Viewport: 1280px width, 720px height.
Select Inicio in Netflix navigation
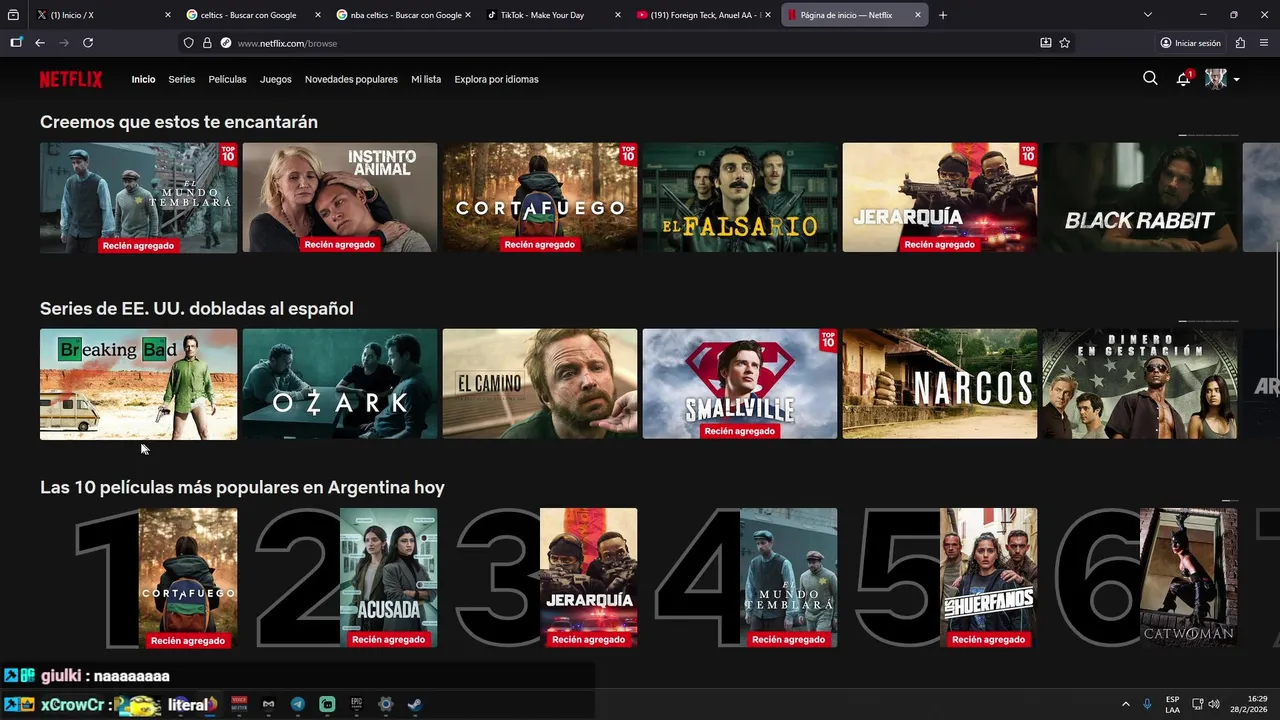143,79
